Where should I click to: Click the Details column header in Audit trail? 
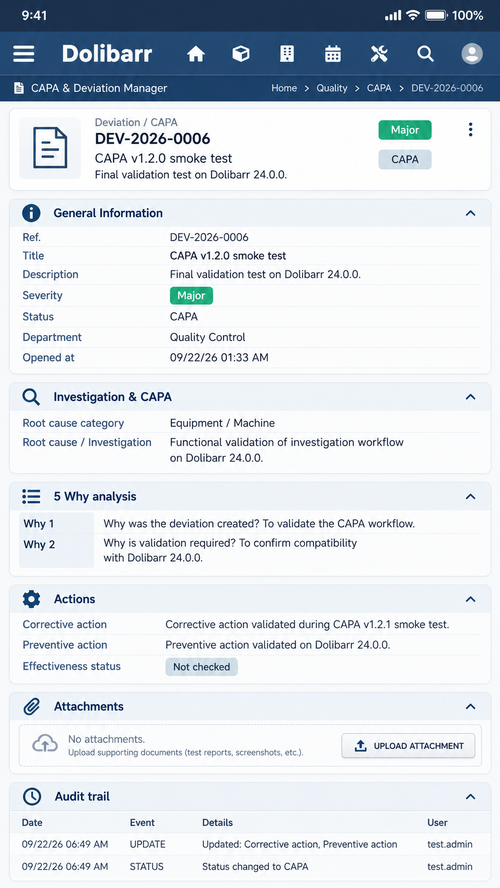click(217, 823)
